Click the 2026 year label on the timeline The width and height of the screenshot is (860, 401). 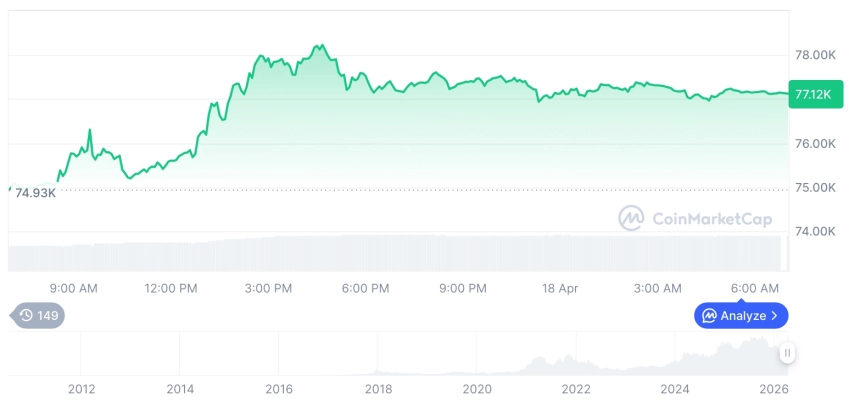pyautogui.click(x=773, y=389)
